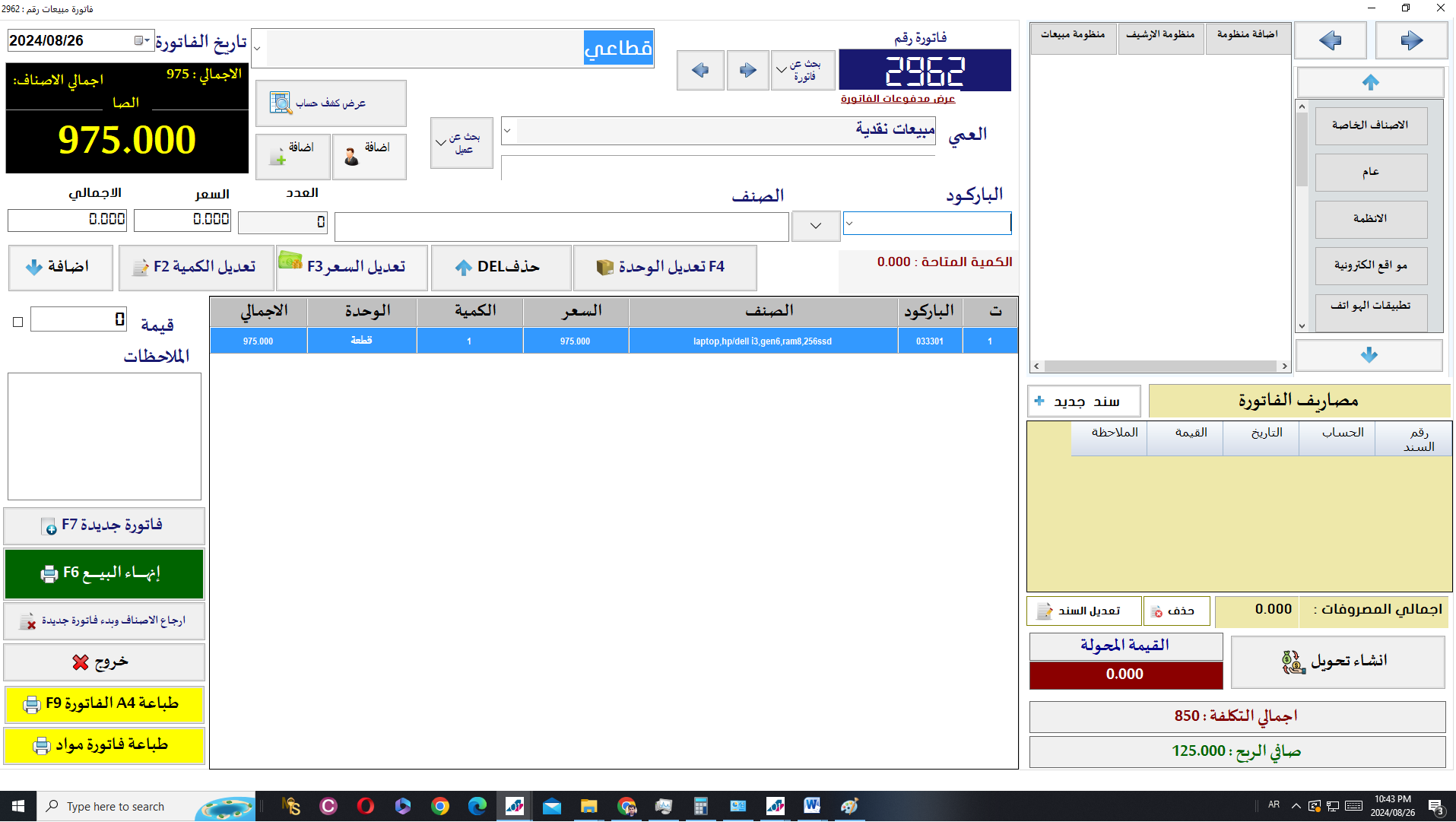Screen dimensions: 1456x822
Task: Click the large forward arrow at top right
Action: (x=1411, y=40)
